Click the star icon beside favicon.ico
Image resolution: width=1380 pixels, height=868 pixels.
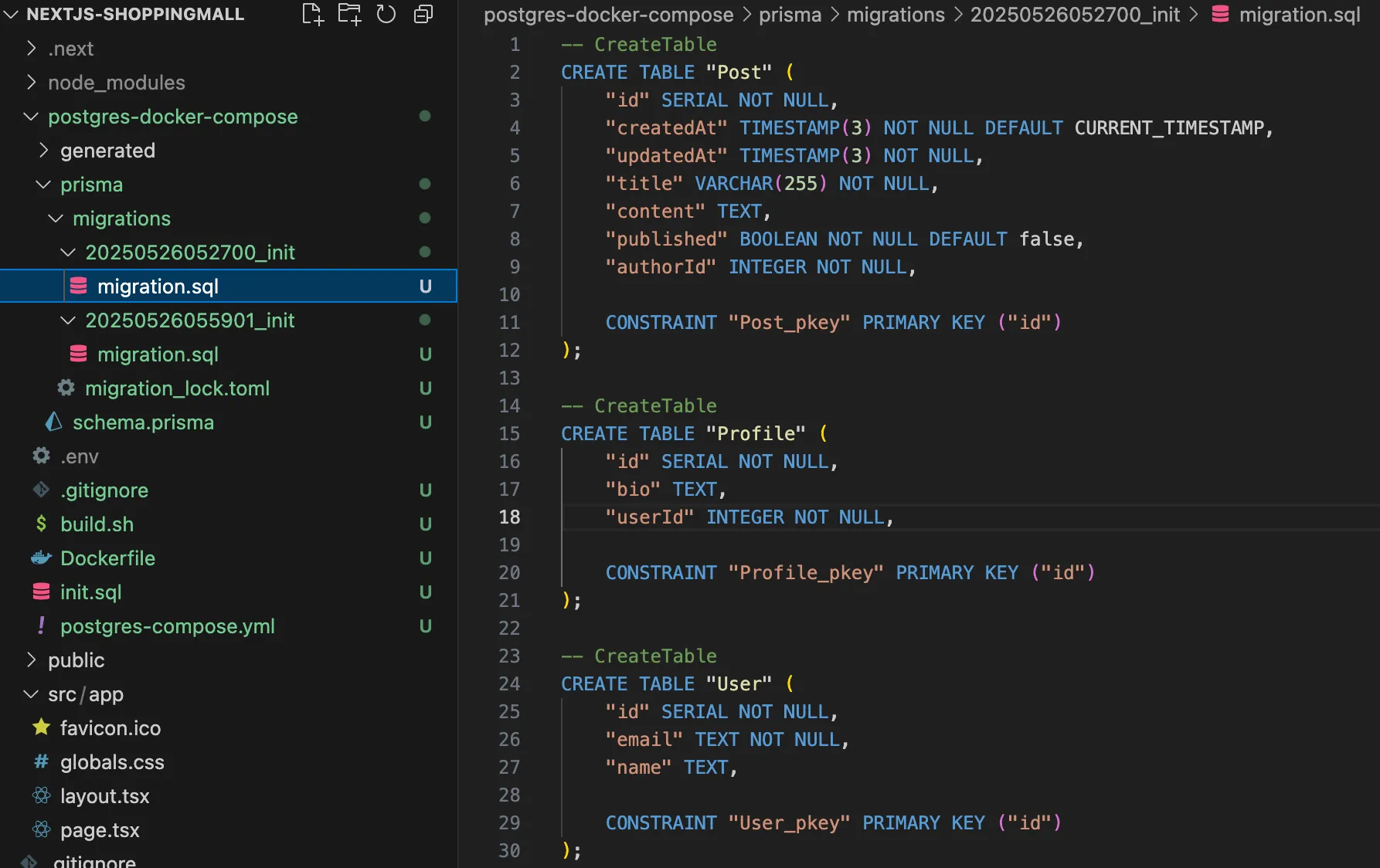click(x=41, y=727)
